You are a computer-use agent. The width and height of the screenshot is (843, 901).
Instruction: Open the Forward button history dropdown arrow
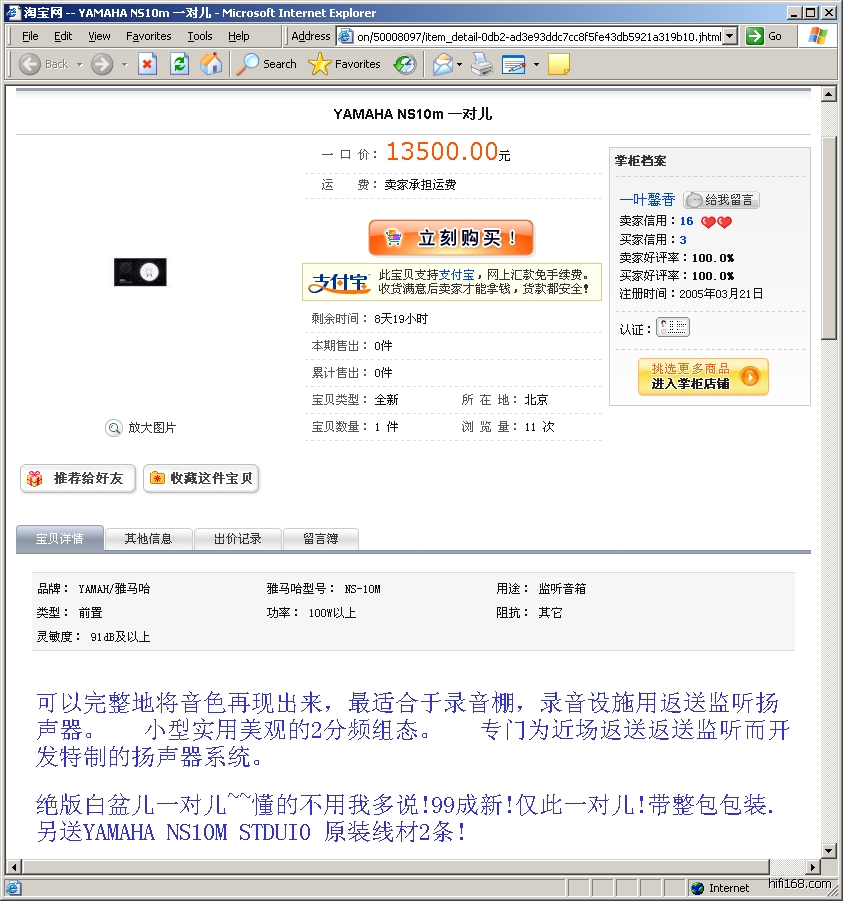pyautogui.click(x=124, y=64)
